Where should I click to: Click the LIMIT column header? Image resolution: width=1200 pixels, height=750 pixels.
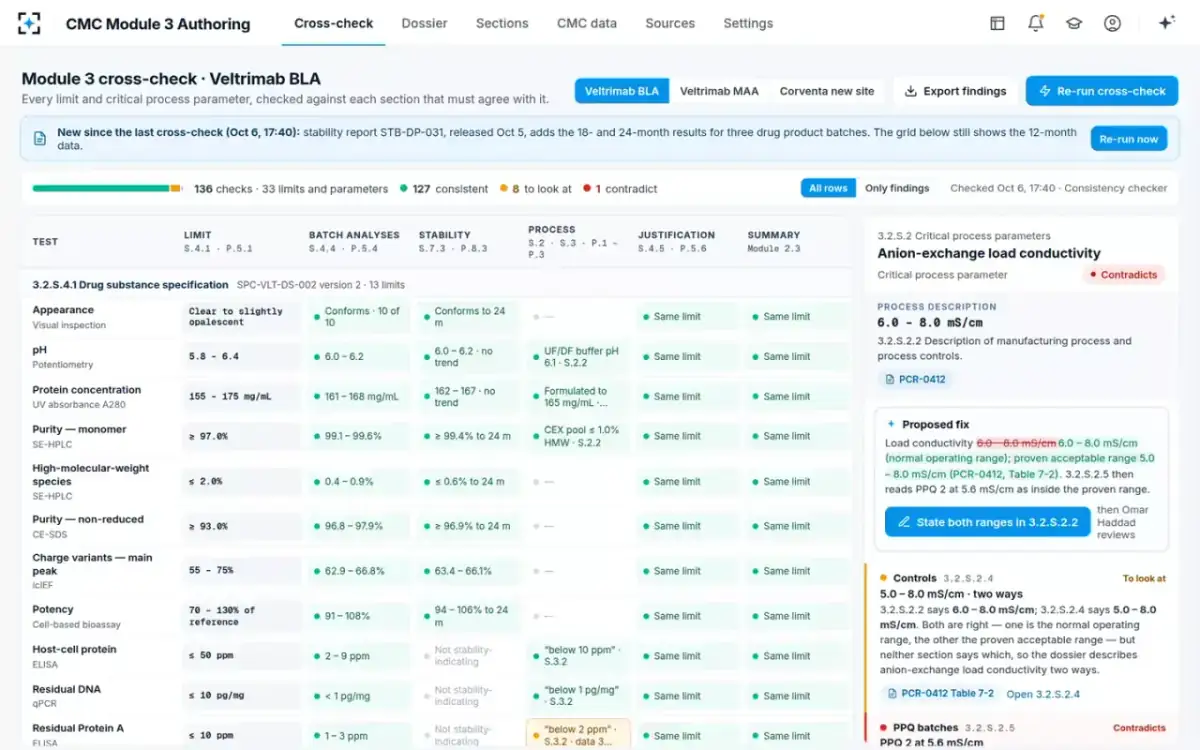click(198, 235)
